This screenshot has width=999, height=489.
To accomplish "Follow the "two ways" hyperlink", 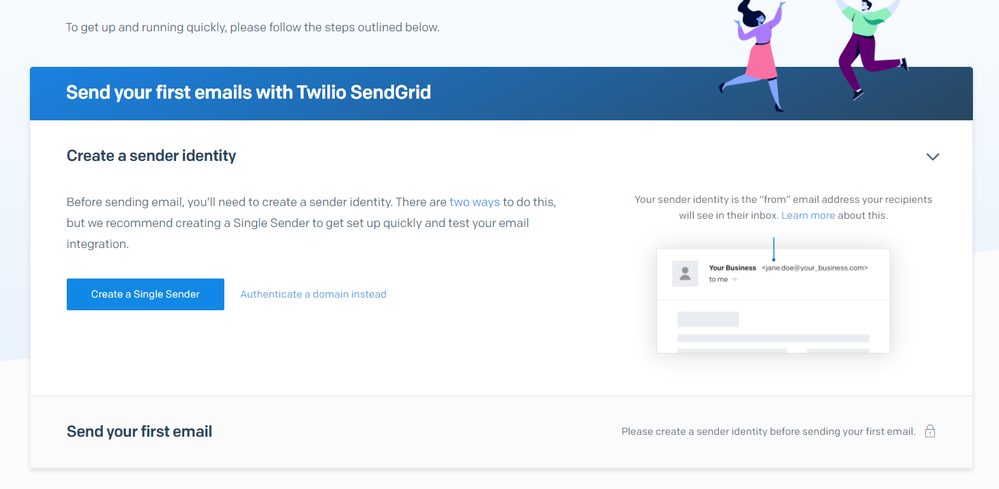I will (474, 202).
